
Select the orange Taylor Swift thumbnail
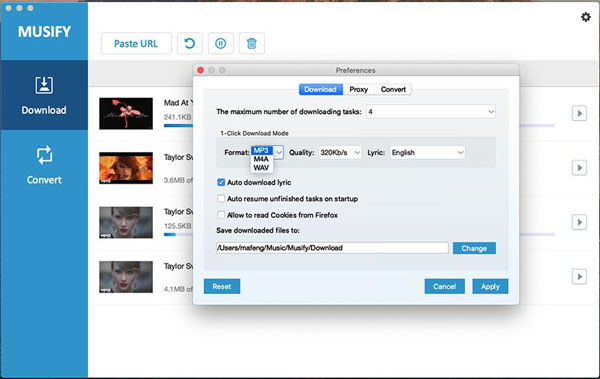pyautogui.click(x=126, y=168)
